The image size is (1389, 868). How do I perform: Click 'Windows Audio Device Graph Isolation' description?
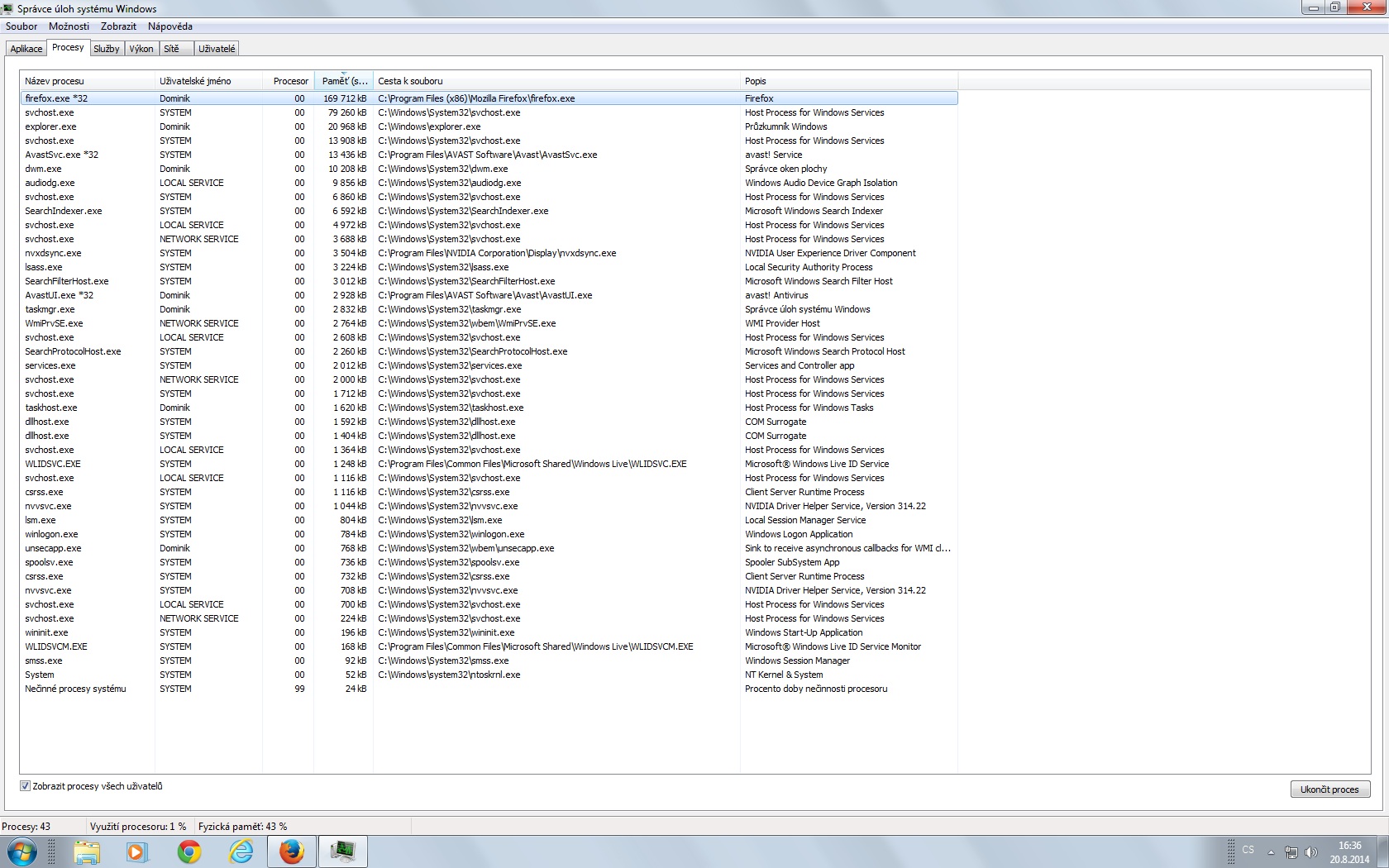(x=821, y=183)
